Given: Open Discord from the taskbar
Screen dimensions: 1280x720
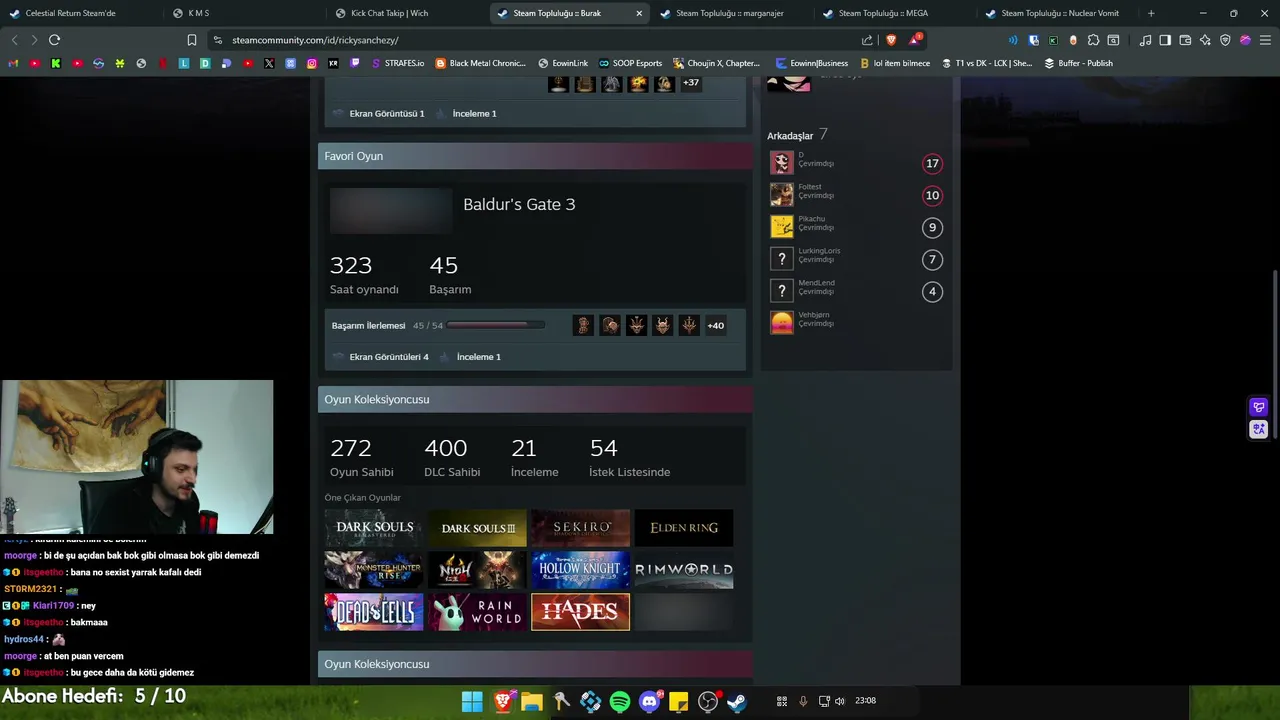Looking at the screenshot, I should 649,701.
